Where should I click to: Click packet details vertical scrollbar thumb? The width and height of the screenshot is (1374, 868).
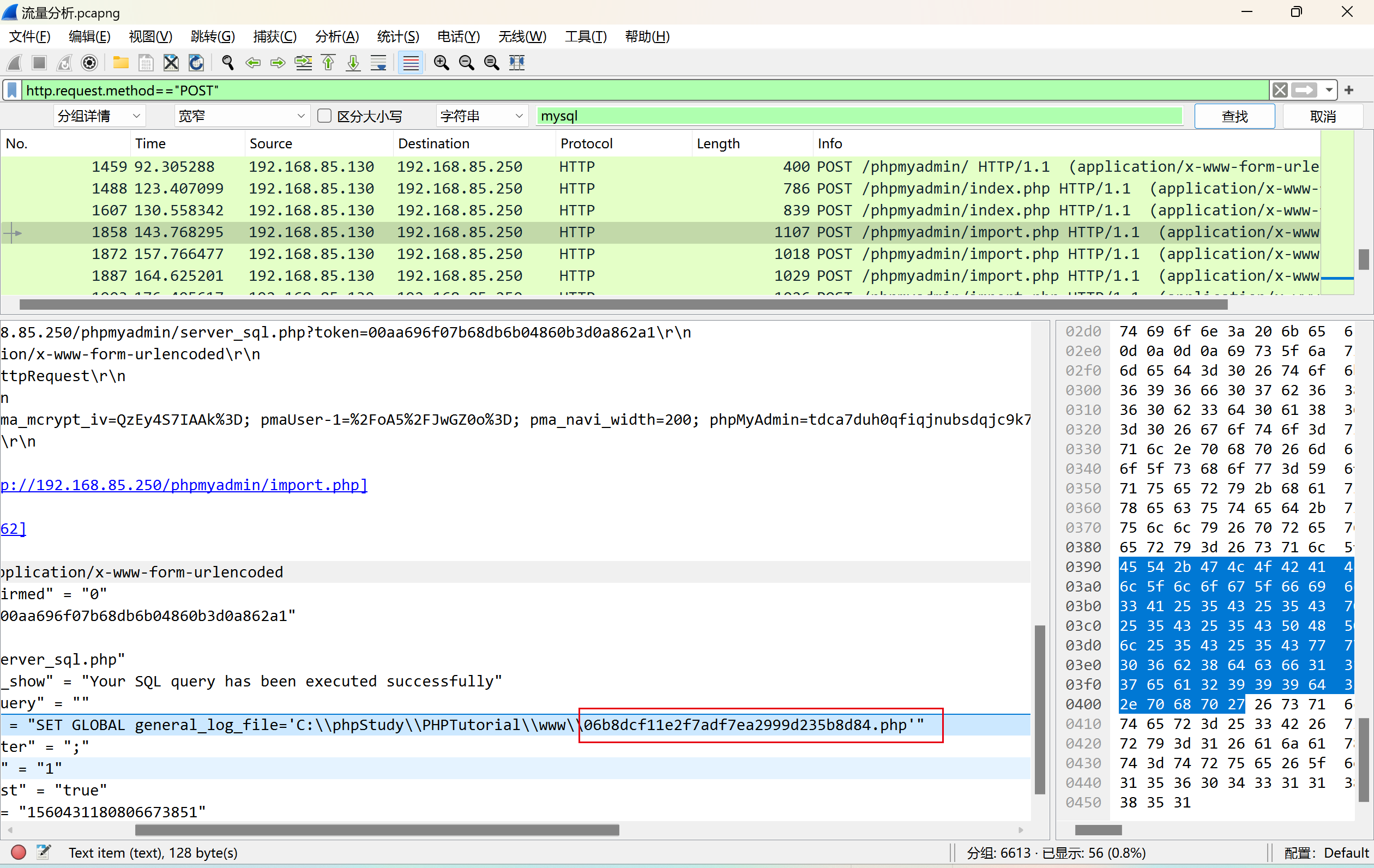(1040, 710)
